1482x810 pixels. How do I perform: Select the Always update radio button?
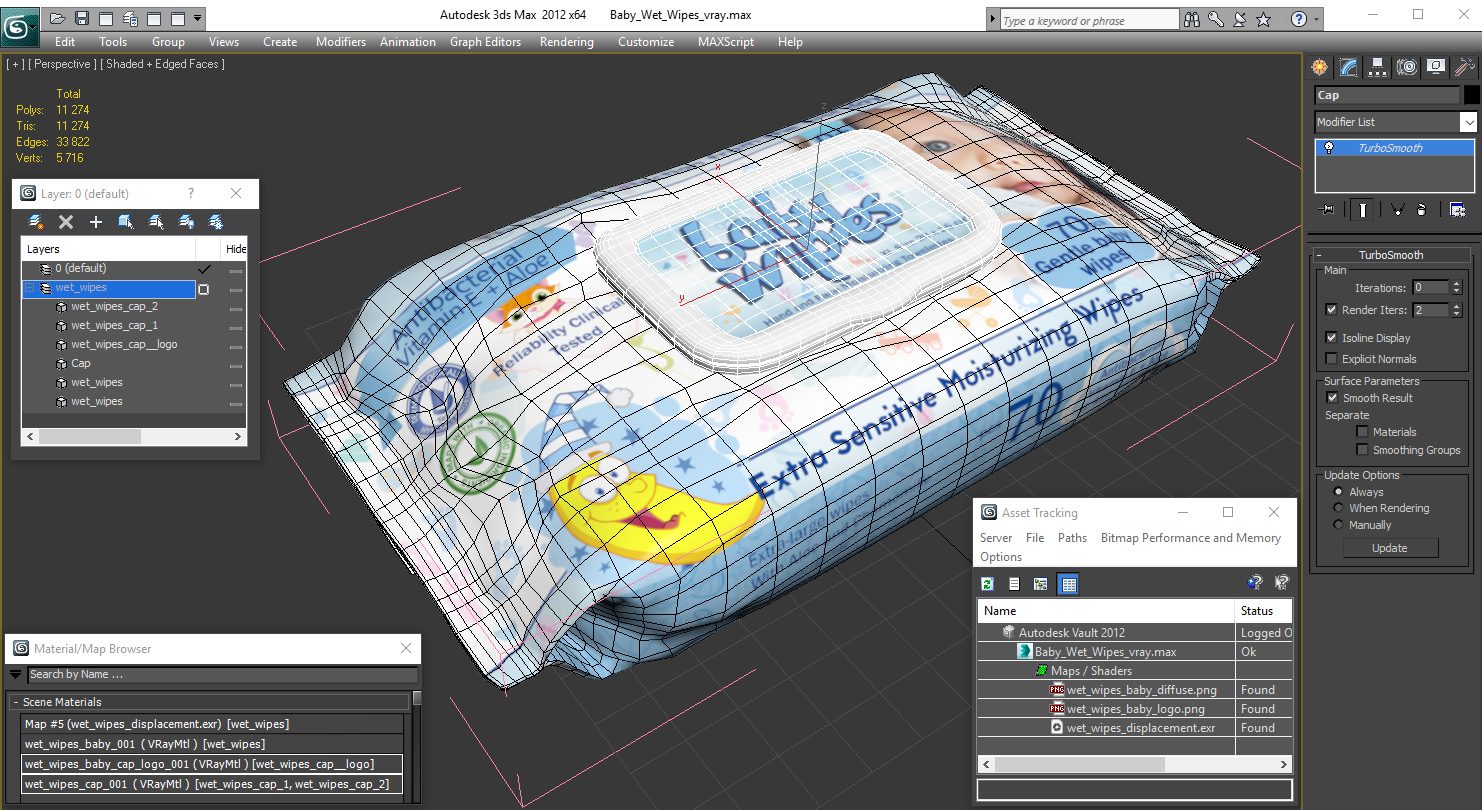click(1339, 492)
